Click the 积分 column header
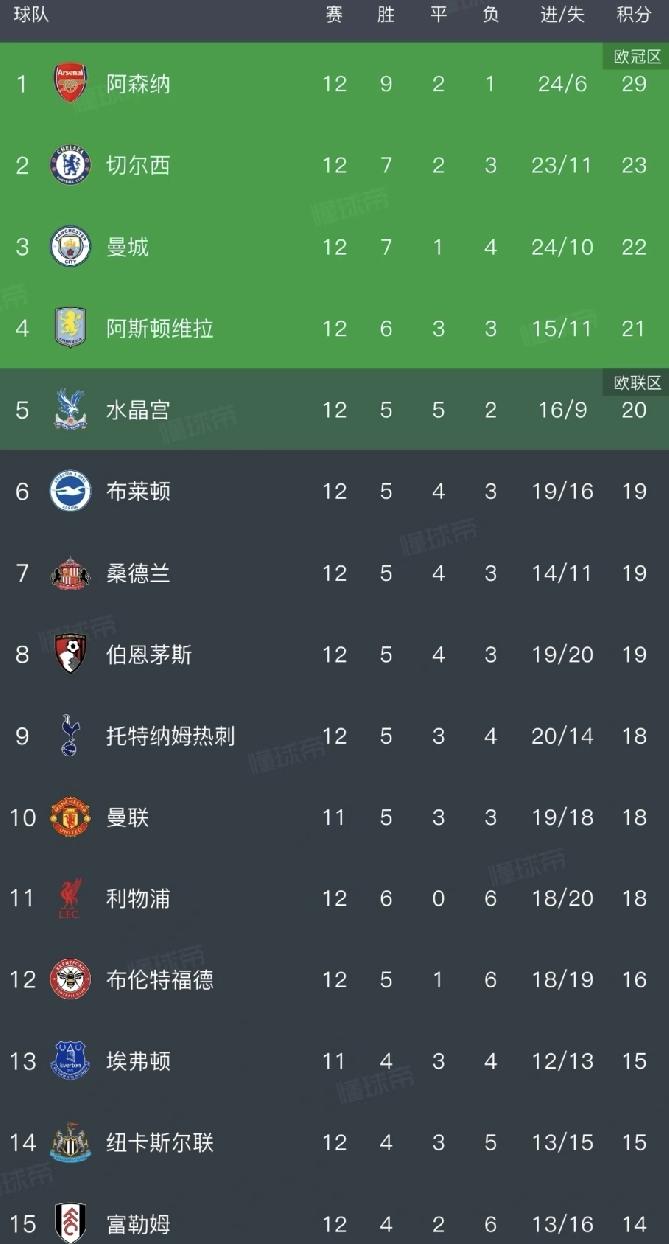669x1244 pixels. pyautogui.click(x=634, y=16)
